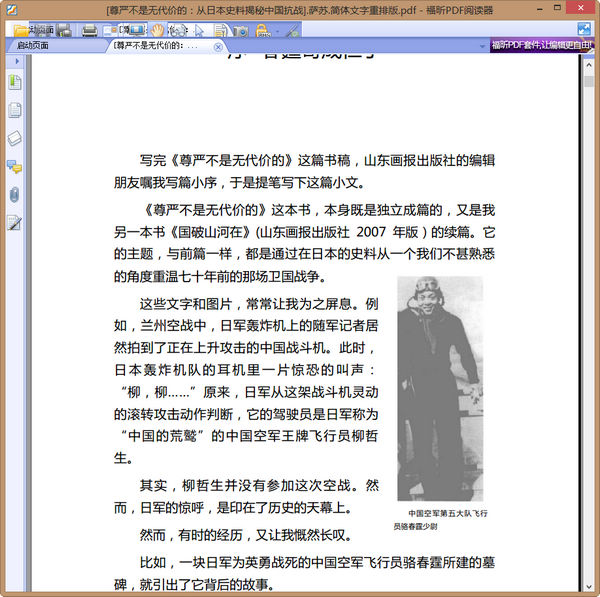
Task: Click the 福昕PDF套件 advertisement banner
Action: point(542,45)
